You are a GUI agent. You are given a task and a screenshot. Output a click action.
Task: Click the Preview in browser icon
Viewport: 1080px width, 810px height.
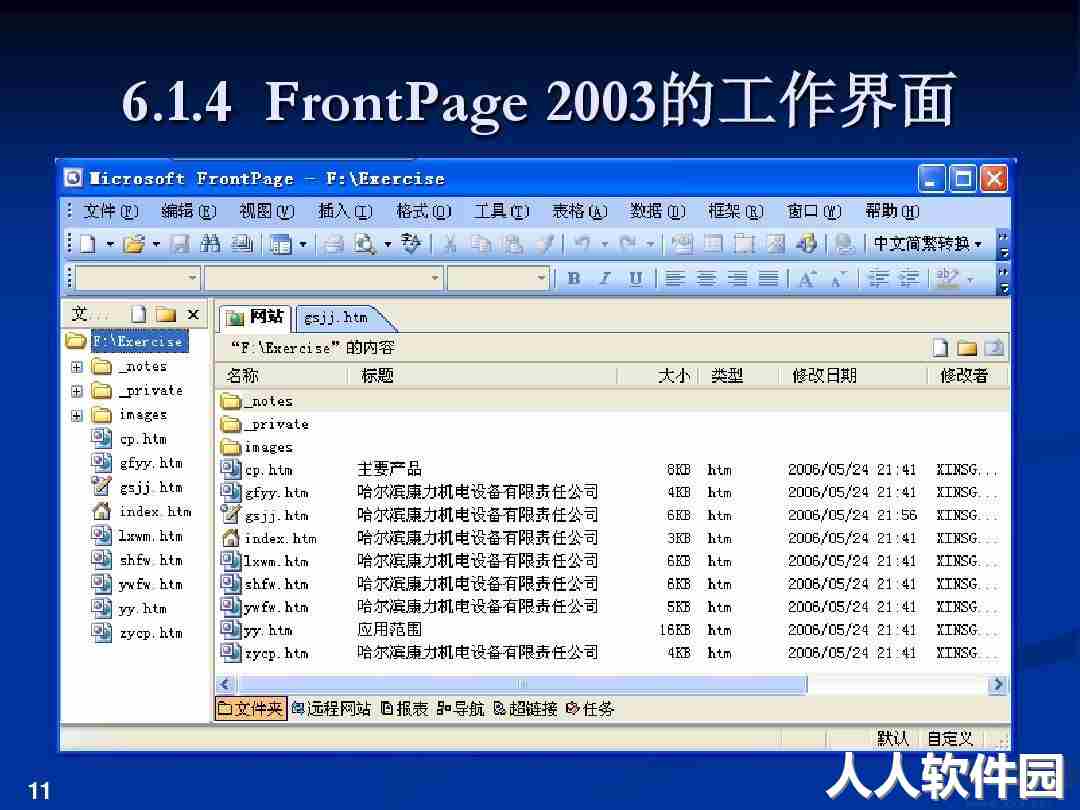[x=364, y=244]
